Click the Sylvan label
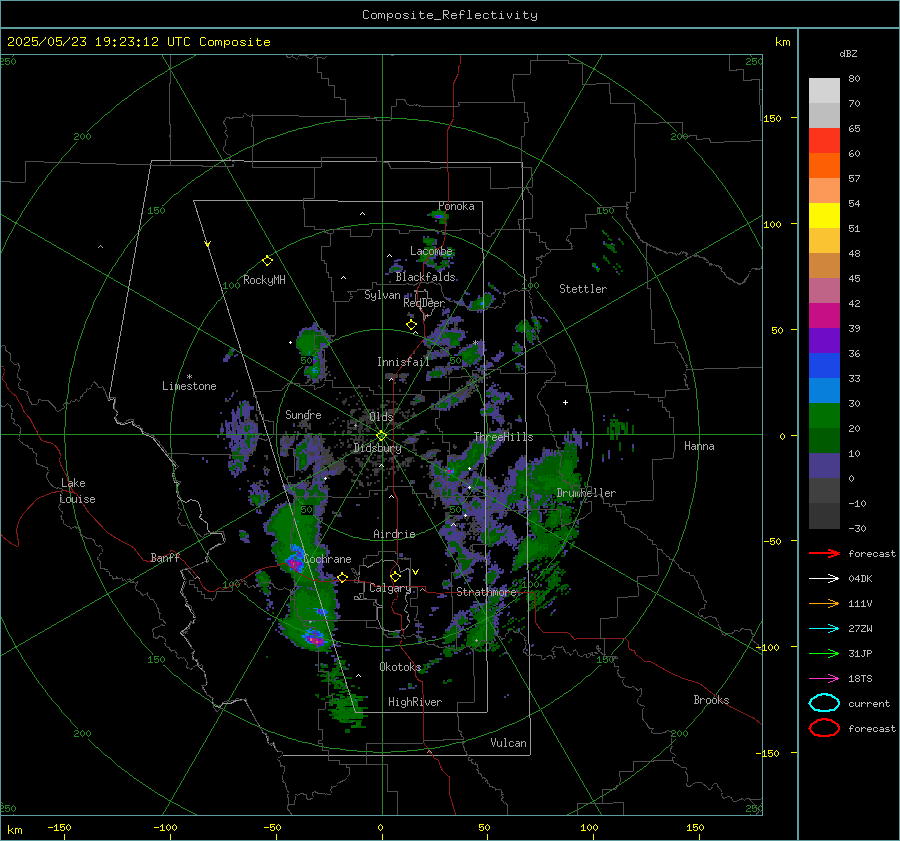 (382, 295)
